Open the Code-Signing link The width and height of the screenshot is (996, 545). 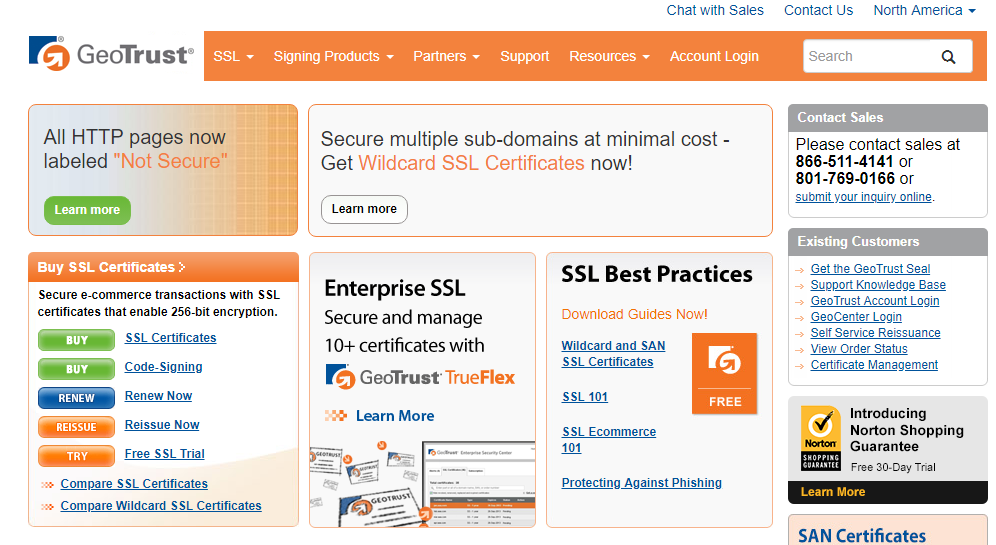163,367
